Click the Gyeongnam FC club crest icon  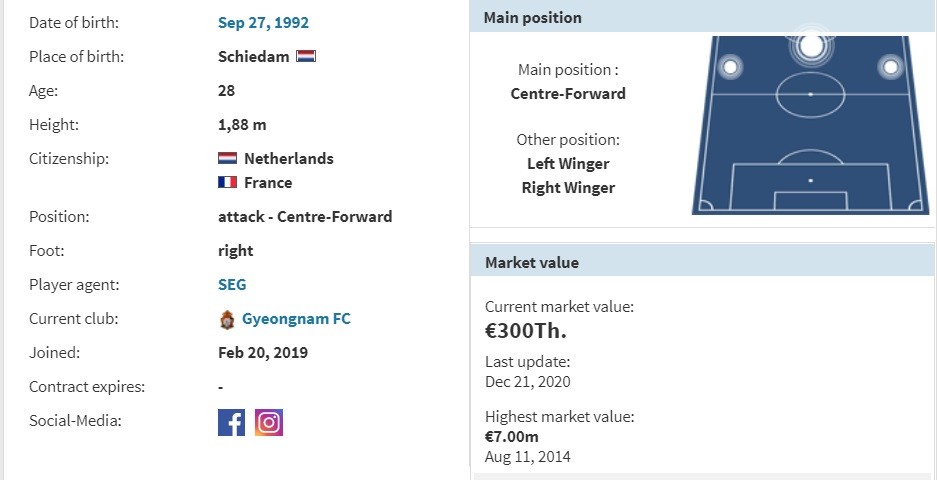227,320
